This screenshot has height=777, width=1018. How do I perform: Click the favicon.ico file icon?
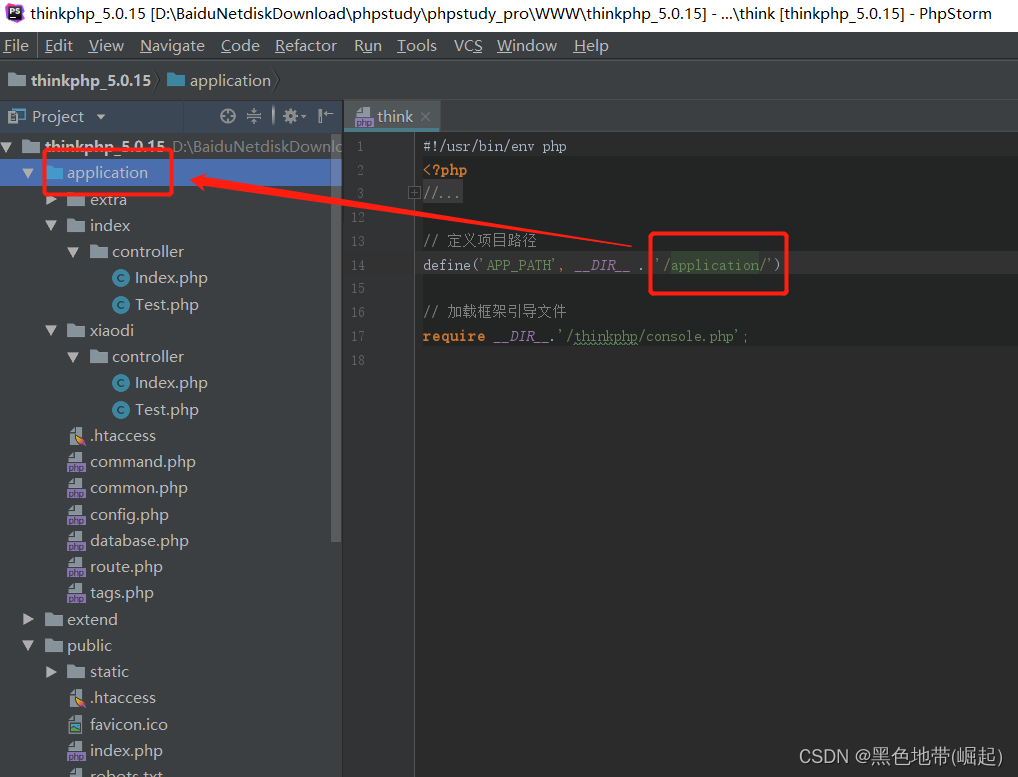click(x=77, y=724)
